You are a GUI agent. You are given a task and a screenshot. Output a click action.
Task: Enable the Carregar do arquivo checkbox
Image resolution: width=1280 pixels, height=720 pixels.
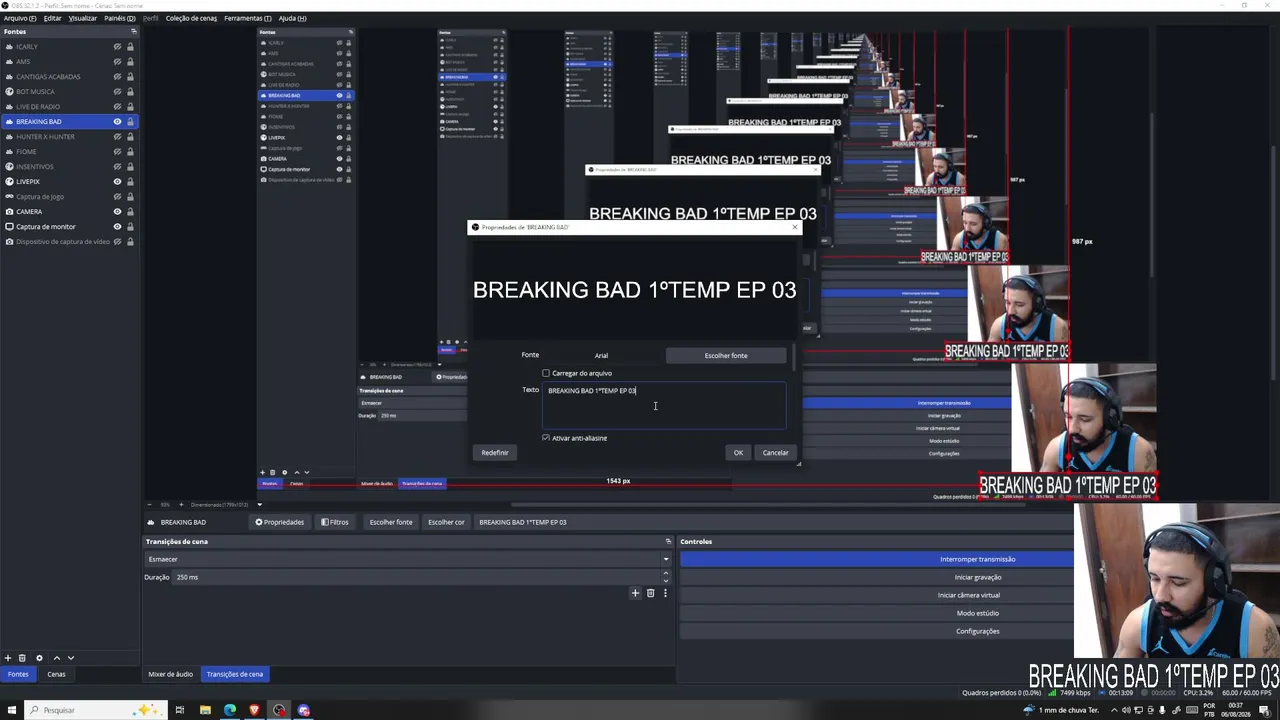tap(546, 373)
